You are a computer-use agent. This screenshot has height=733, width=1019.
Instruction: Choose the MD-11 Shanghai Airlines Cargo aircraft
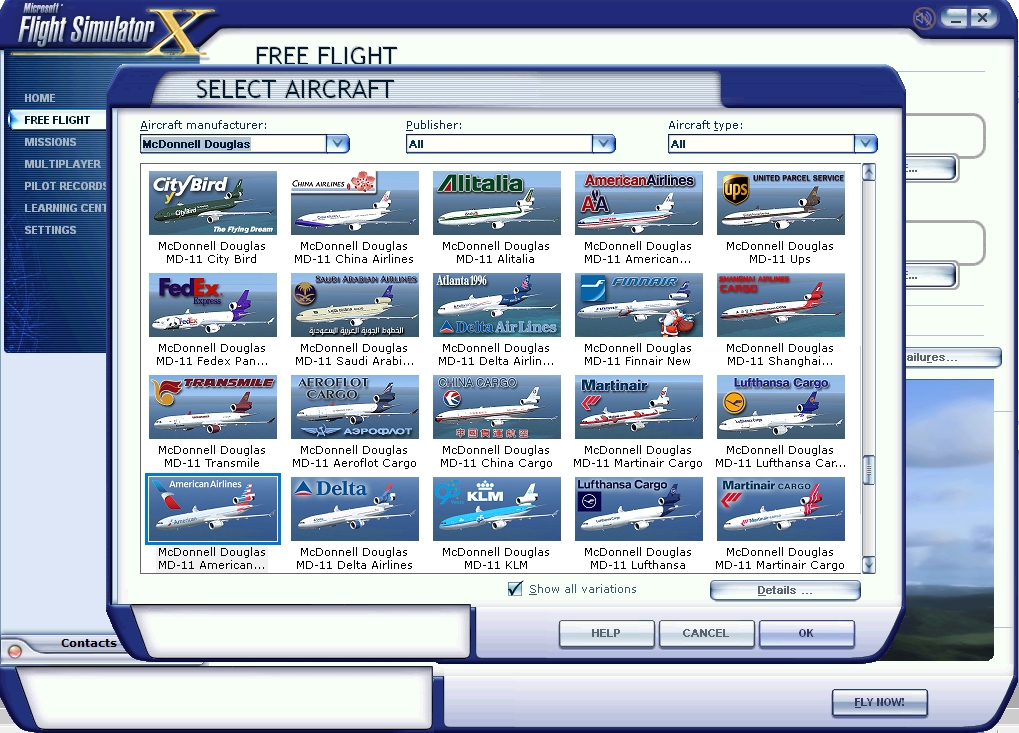pos(780,305)
